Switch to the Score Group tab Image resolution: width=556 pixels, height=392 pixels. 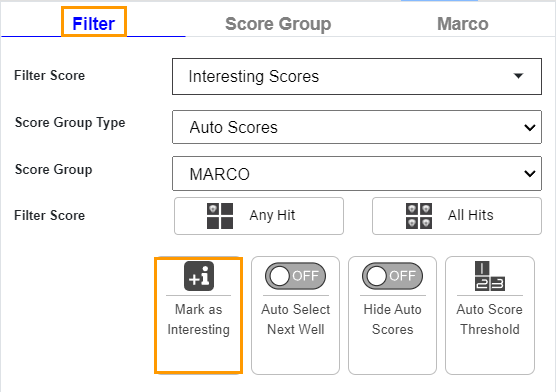pos(278,24)
